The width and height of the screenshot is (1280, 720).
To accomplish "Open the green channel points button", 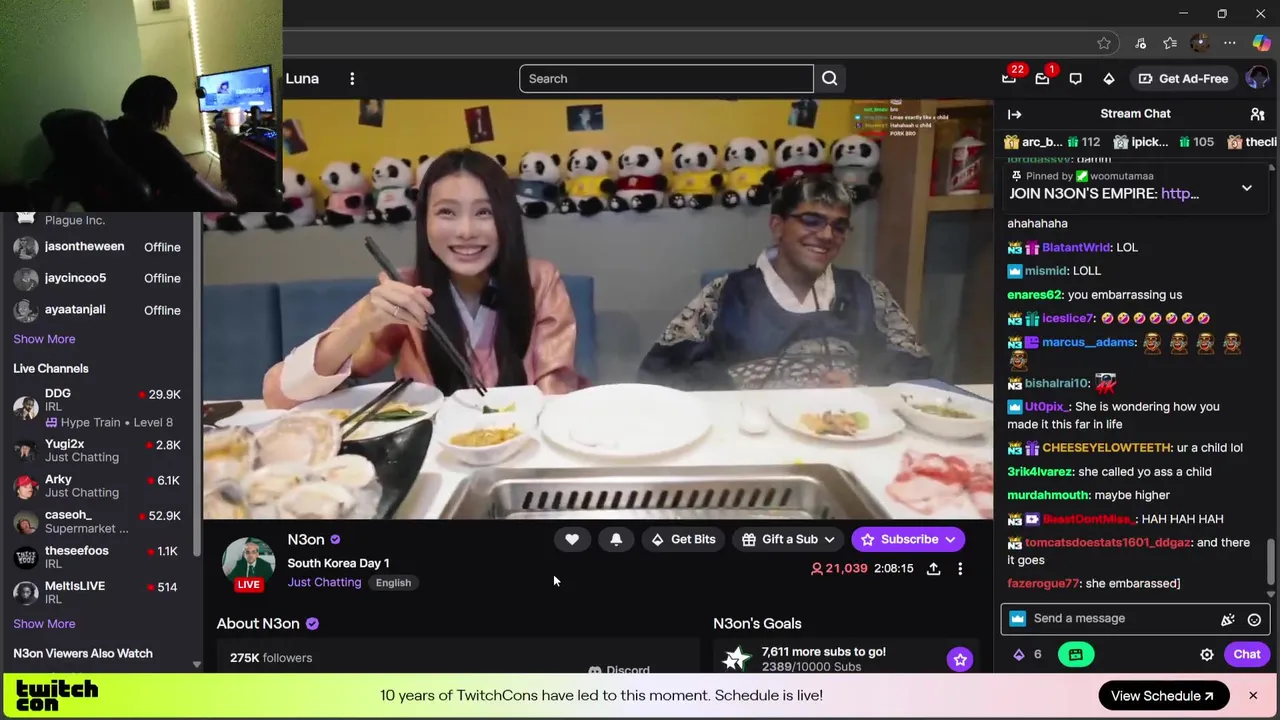I will [x=1076, y=654].
